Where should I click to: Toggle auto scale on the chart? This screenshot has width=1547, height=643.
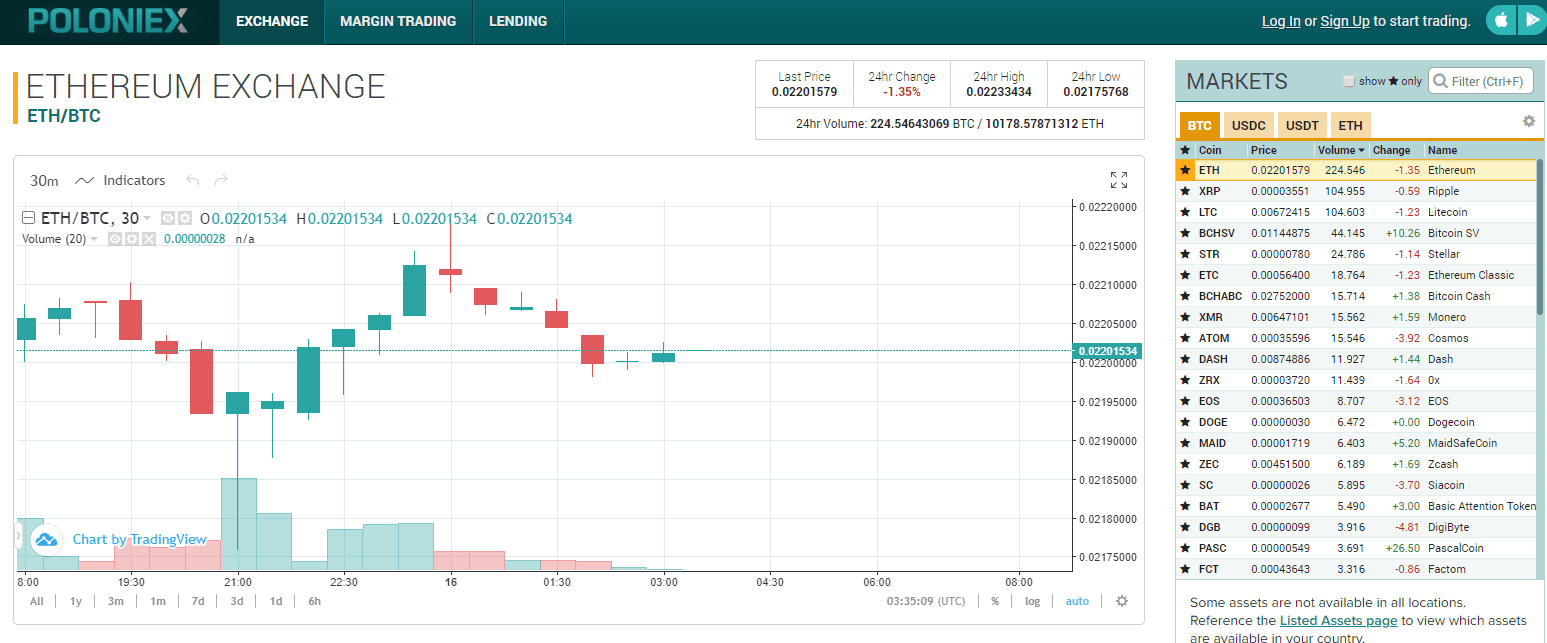[1077, 601]
